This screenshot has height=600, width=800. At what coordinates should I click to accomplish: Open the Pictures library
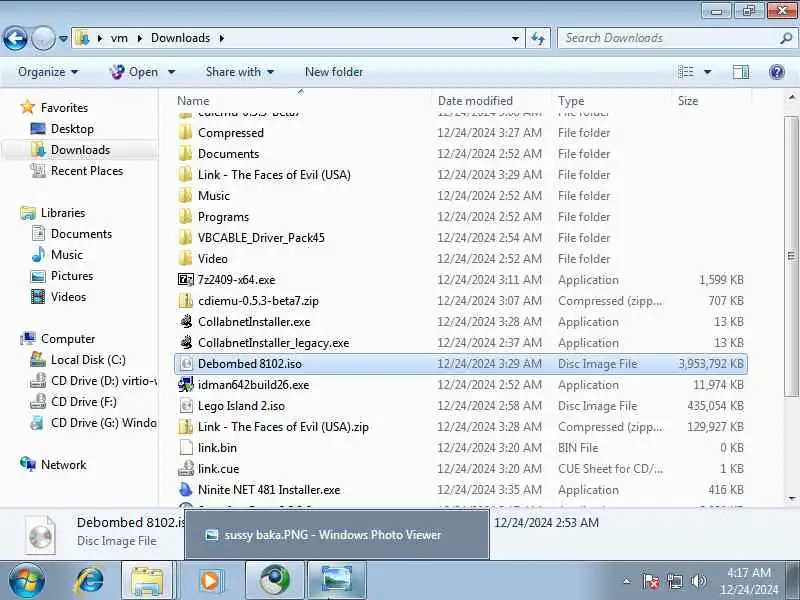point(72,276)
